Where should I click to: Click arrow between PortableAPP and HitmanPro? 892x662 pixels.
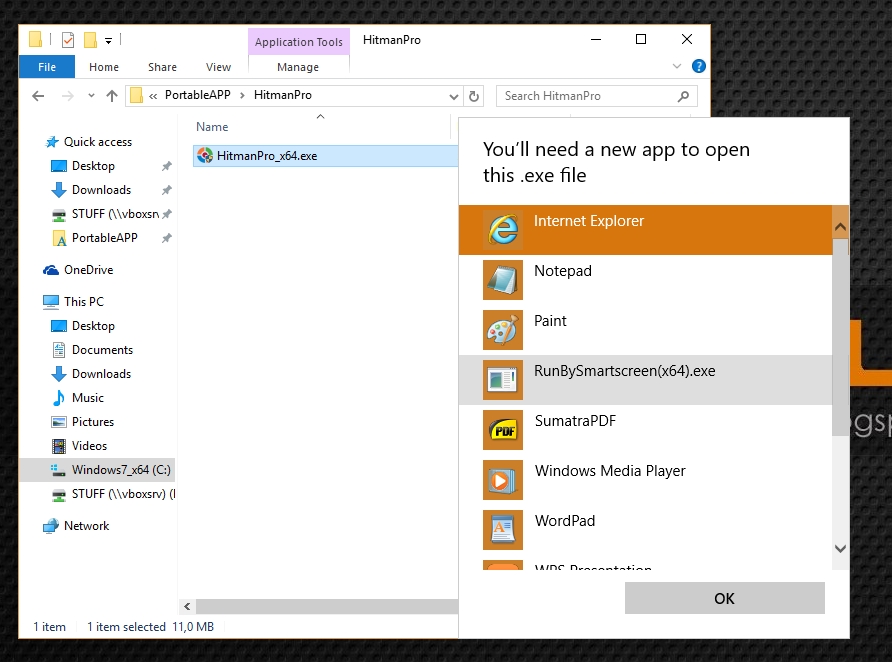point(242,96)
